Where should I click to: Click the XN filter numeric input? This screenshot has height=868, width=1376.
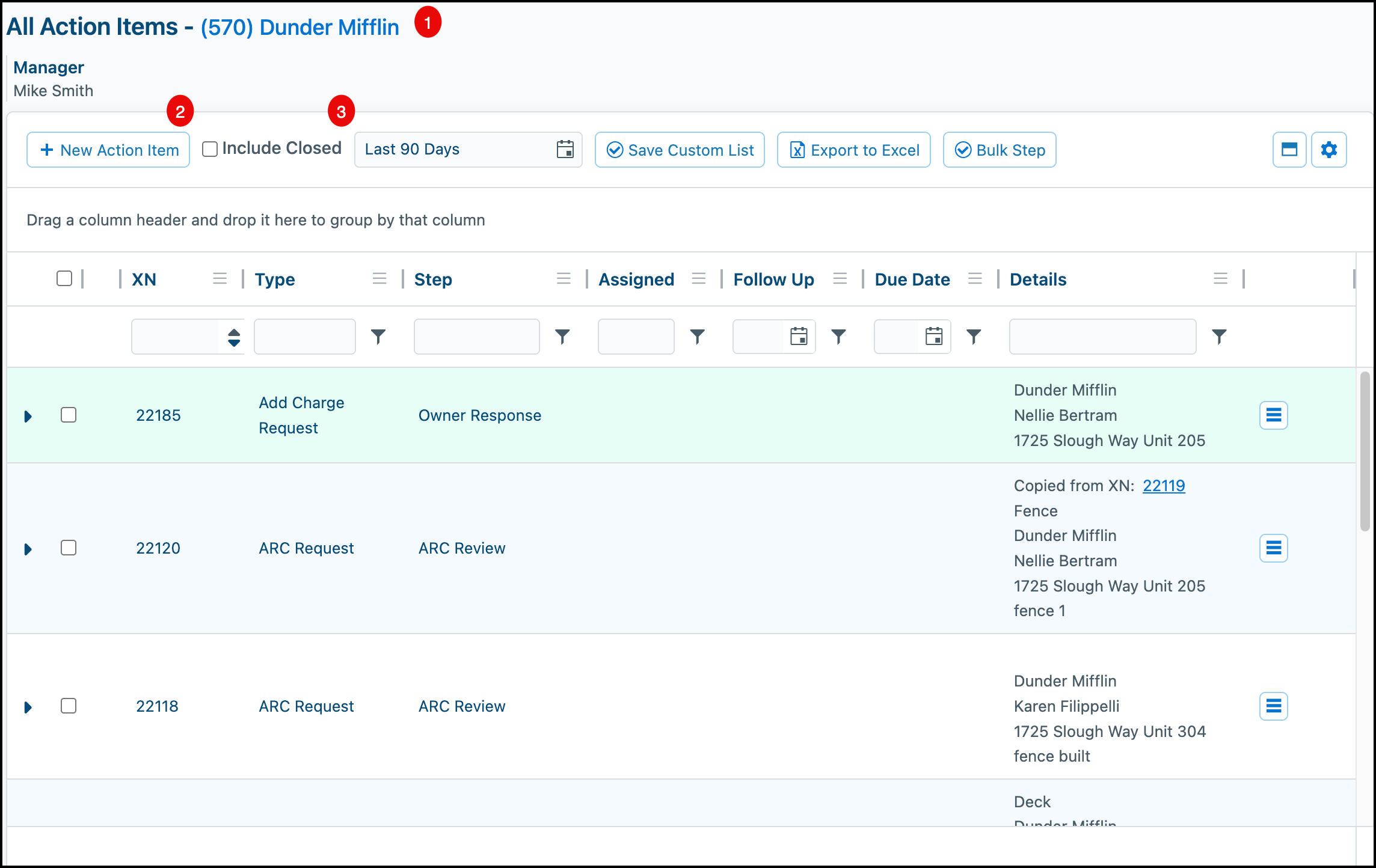click(175, 337)
